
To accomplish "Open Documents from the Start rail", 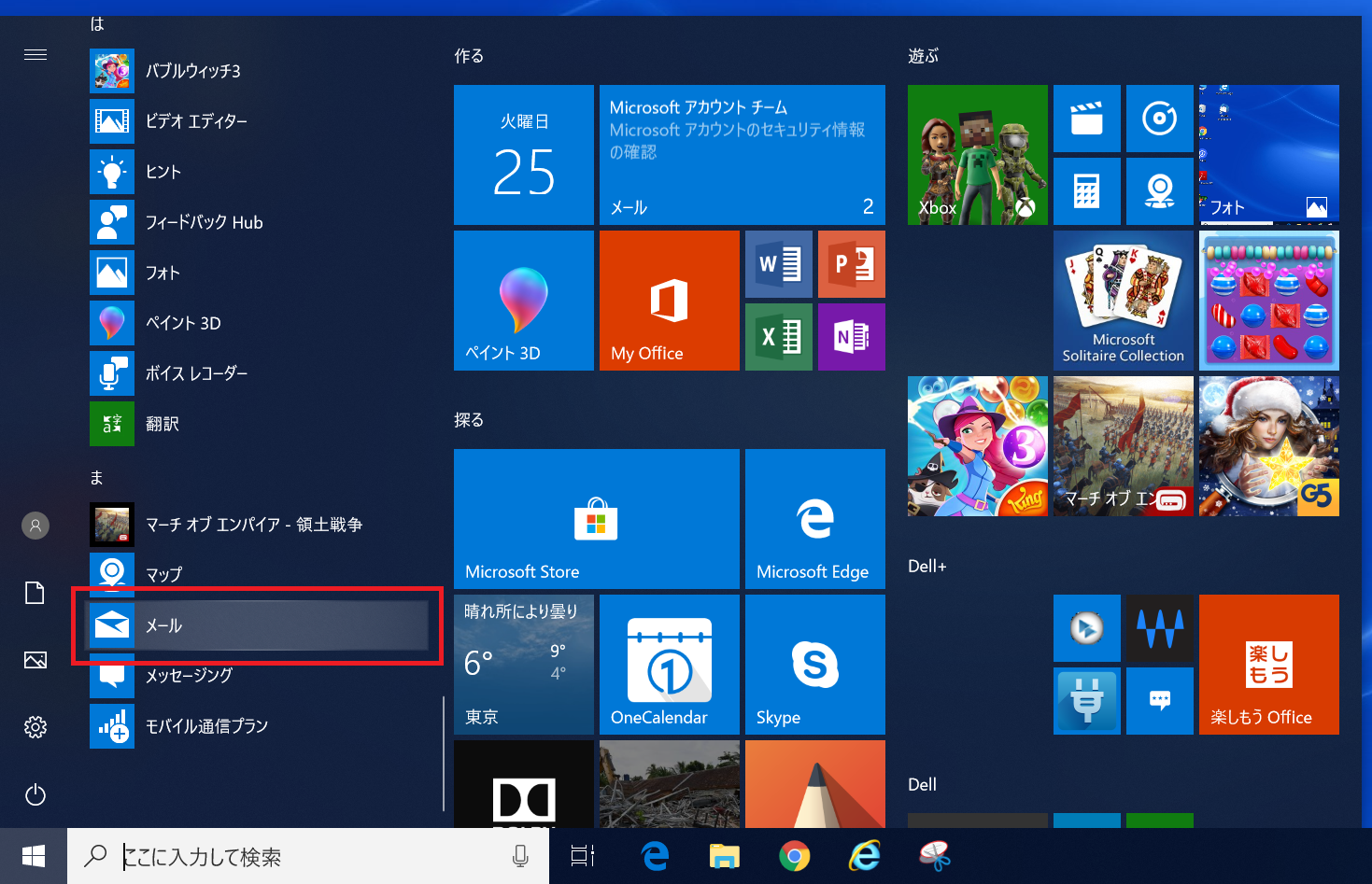I will pyautogui.click(x=35, y=593).
